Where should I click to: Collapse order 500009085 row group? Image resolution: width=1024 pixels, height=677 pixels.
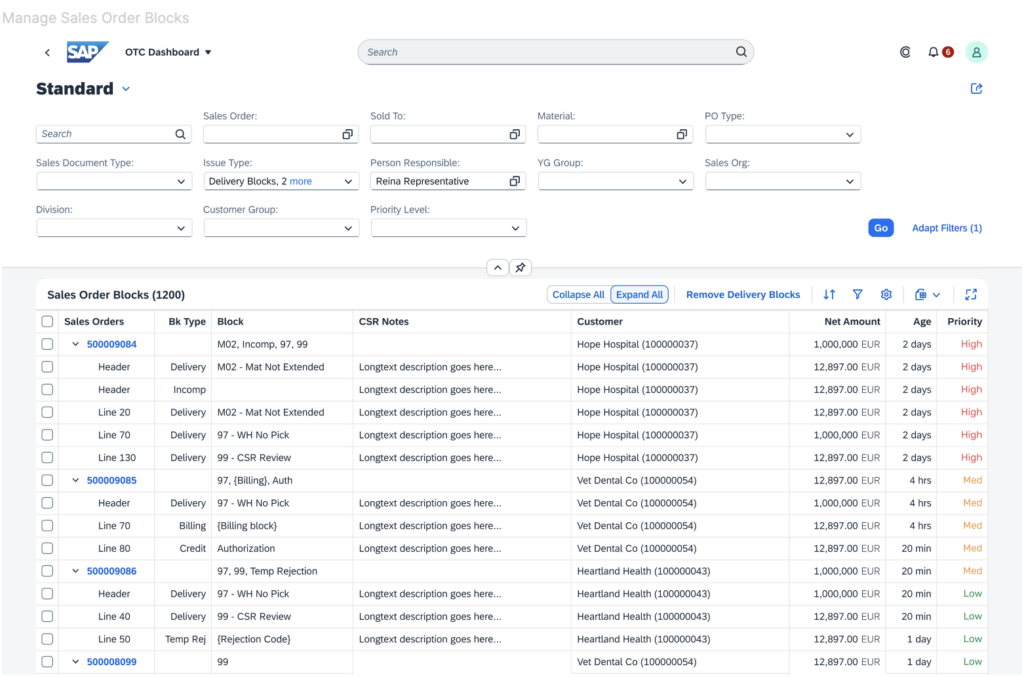(75, 480)
